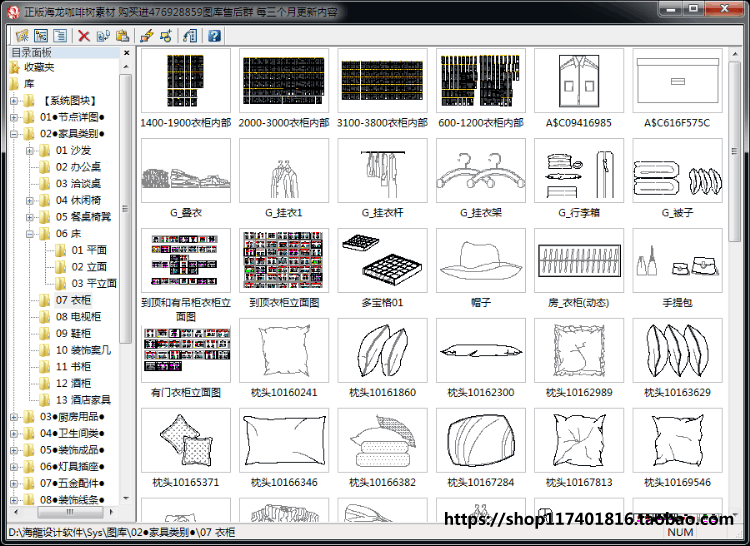
Task: Click the copy documents toolbar icon
Action: [103, 35]
